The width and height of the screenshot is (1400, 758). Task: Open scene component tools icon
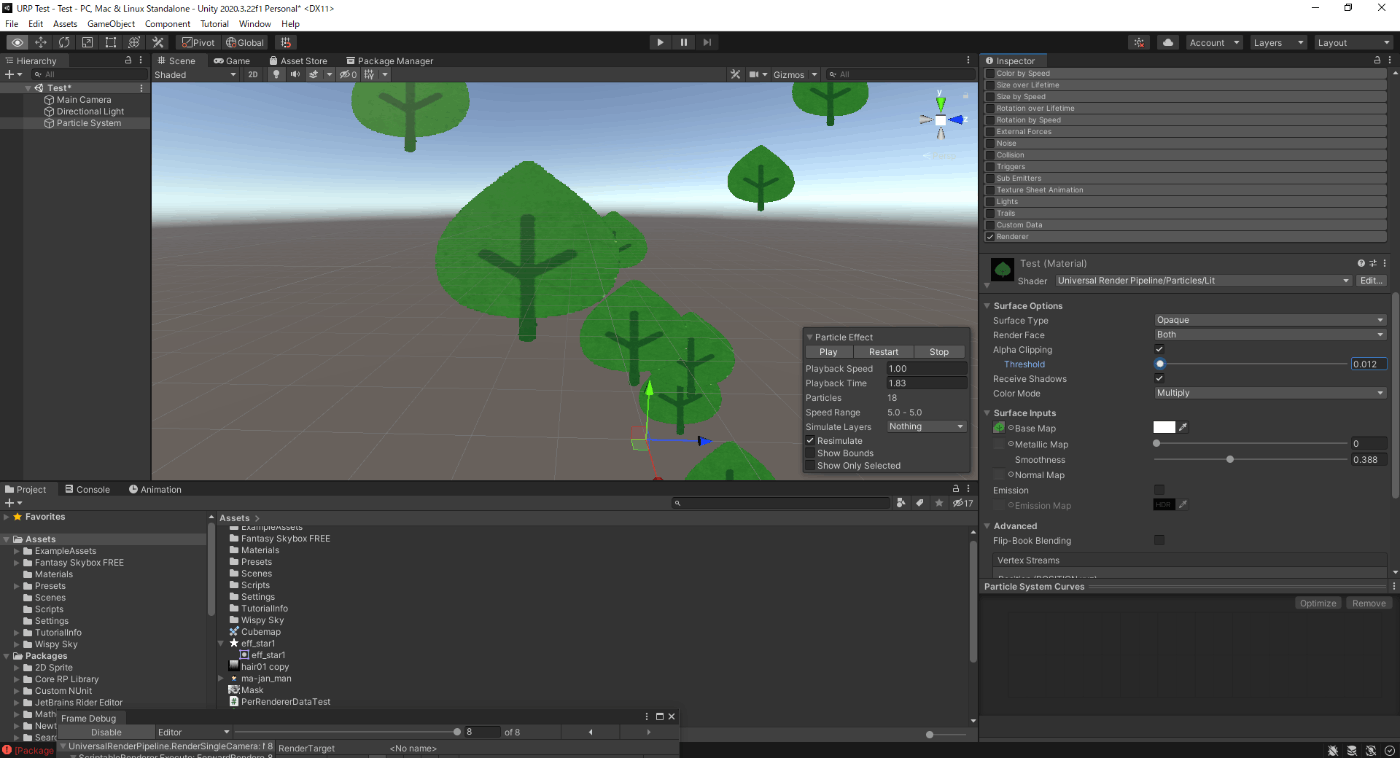pyautogui.click(x=735, y=74)
